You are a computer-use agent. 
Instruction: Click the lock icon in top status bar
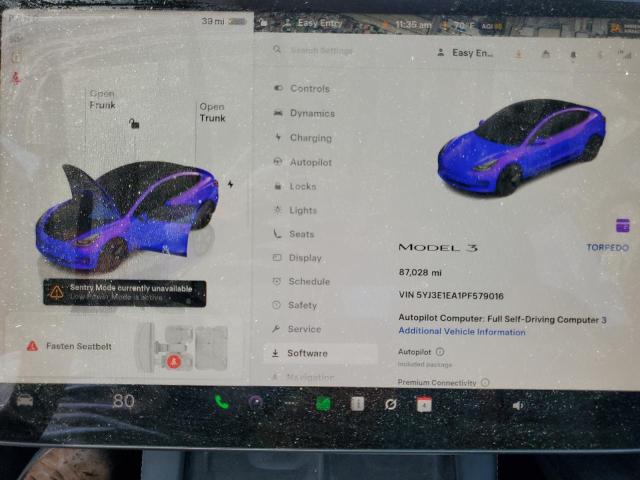(x=264, y=23)
